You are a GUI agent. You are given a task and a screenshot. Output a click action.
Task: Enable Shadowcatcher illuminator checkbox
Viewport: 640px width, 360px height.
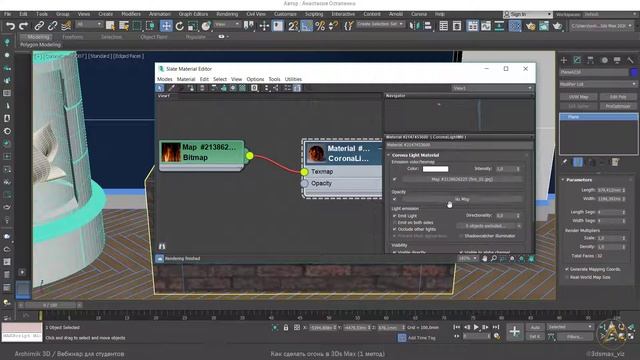click(461, 236)
